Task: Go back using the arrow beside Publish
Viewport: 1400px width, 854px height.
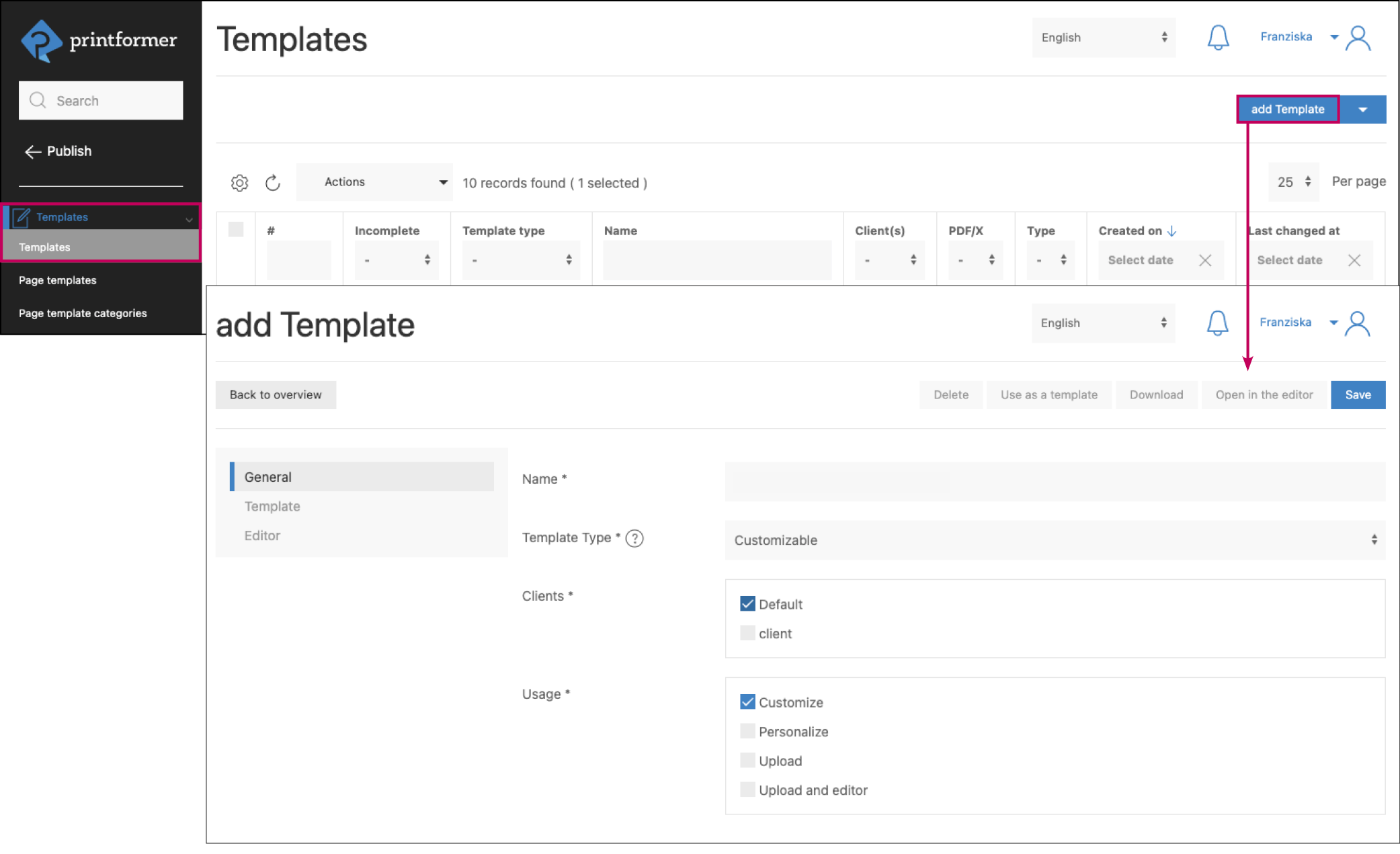Action: click(x=33, y=151)
